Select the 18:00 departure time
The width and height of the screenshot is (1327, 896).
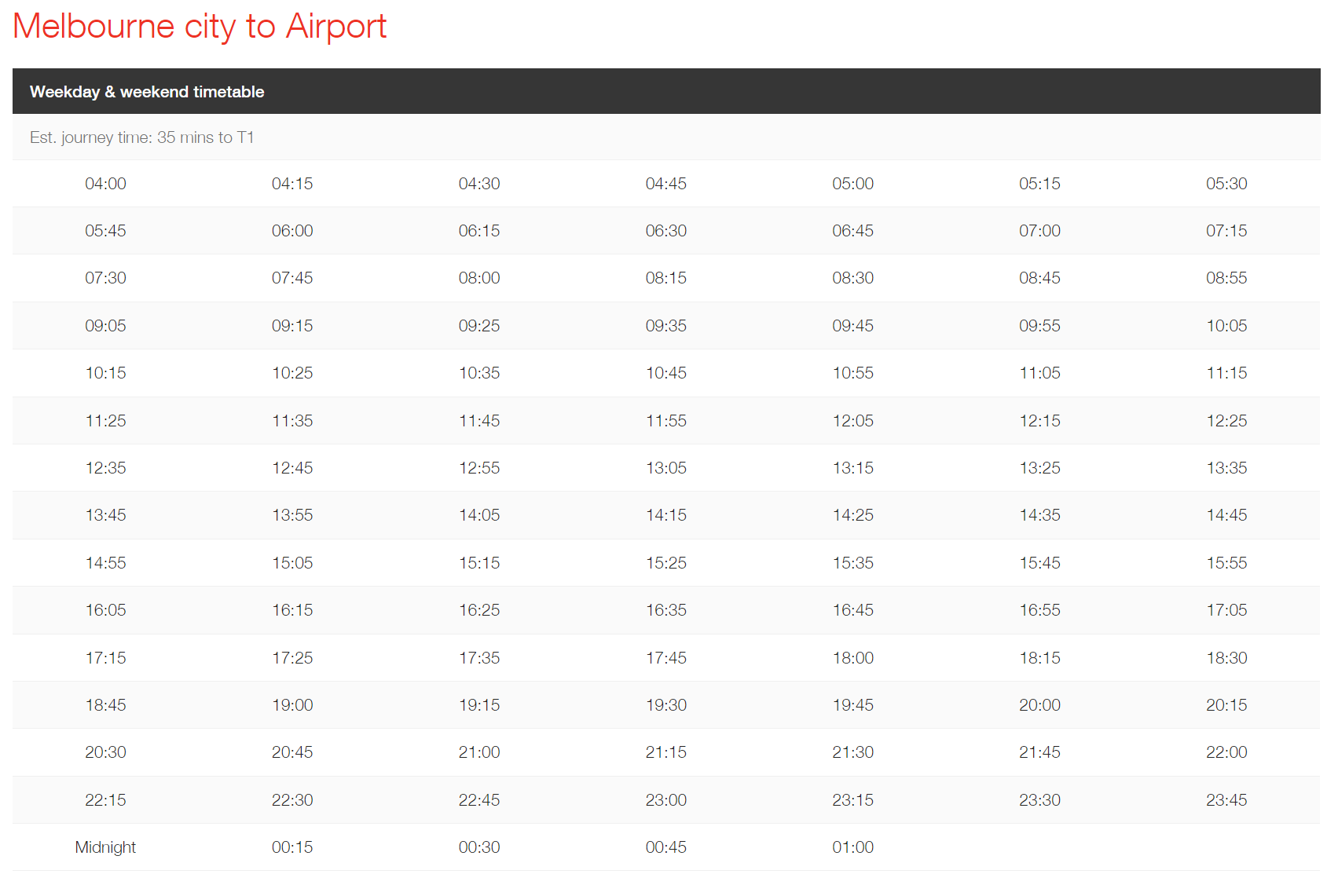click(852, 658)
